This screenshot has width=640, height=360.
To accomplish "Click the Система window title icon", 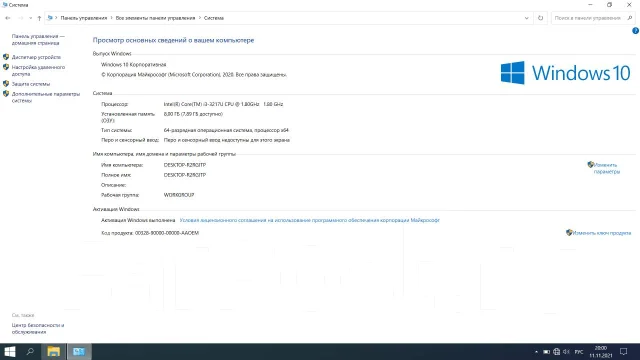I will pos(4,5).
